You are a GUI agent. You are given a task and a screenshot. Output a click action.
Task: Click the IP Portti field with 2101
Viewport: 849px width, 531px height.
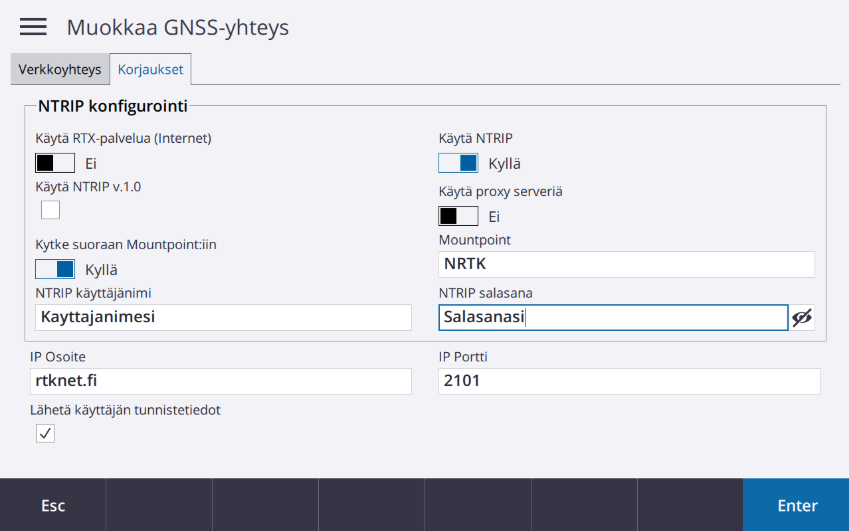629,381
